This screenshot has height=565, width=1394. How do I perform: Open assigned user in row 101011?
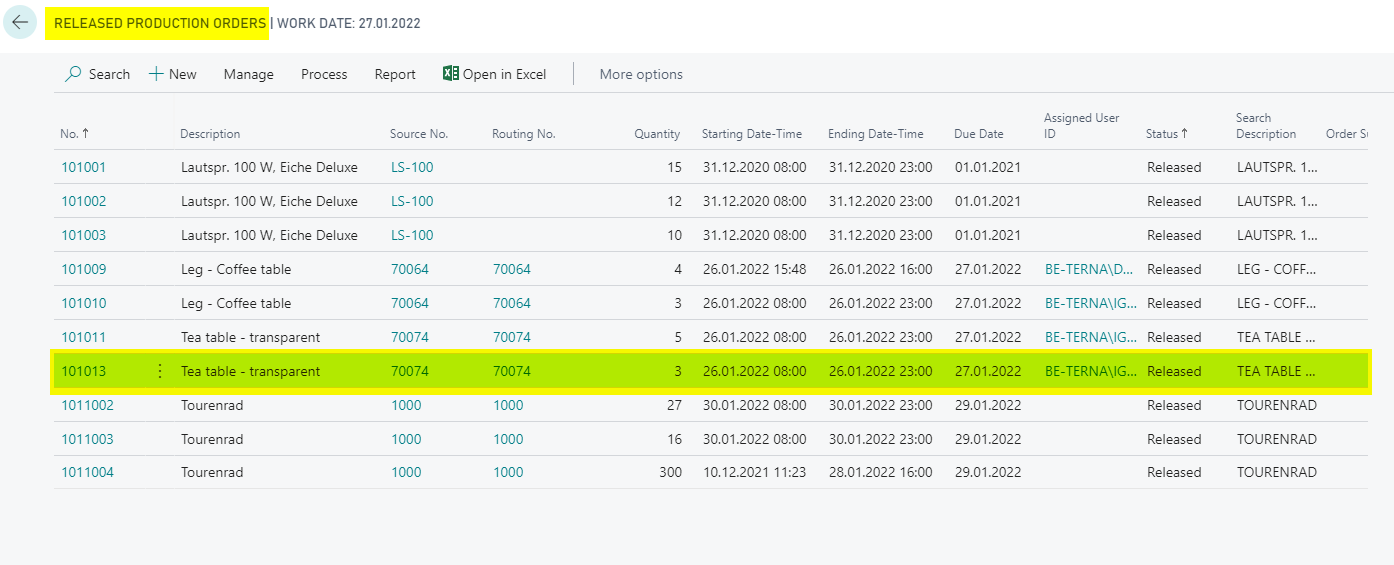click(x=1090, y=337)
